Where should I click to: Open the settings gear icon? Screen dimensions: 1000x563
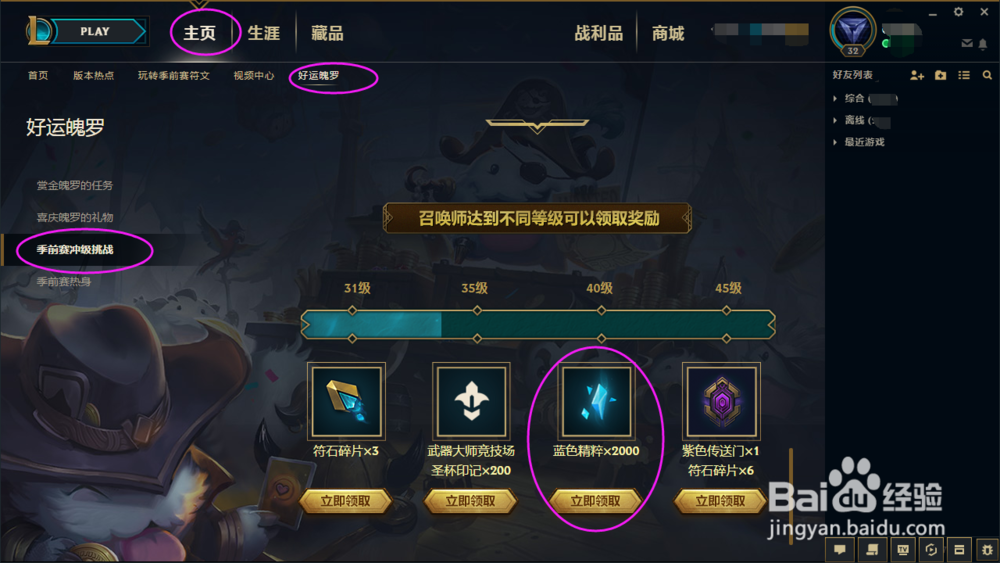(x=959, y=12)
